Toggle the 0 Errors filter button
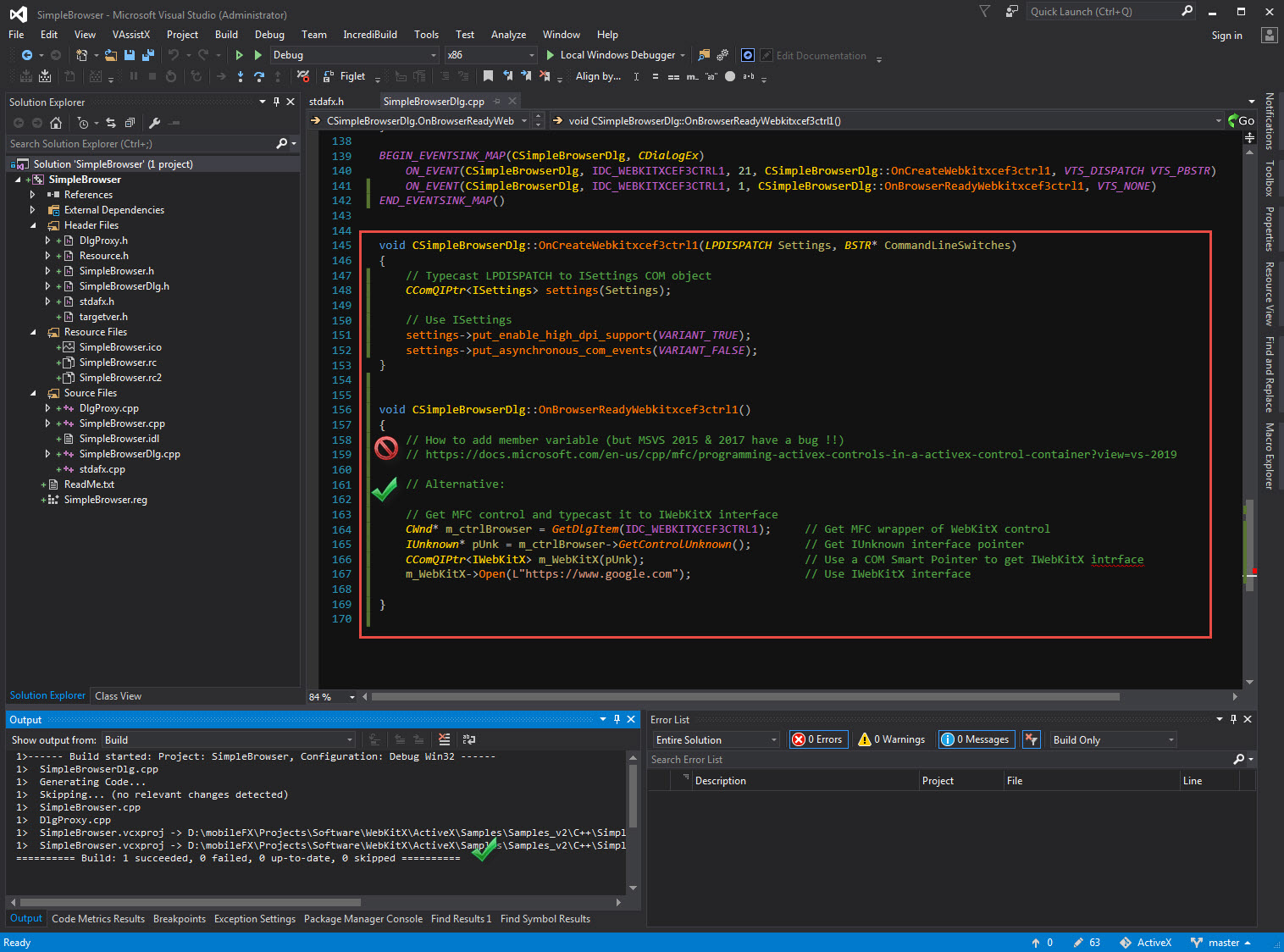Image resolution: width=1284 pixels, height=952 pixels. coord(817,739)
